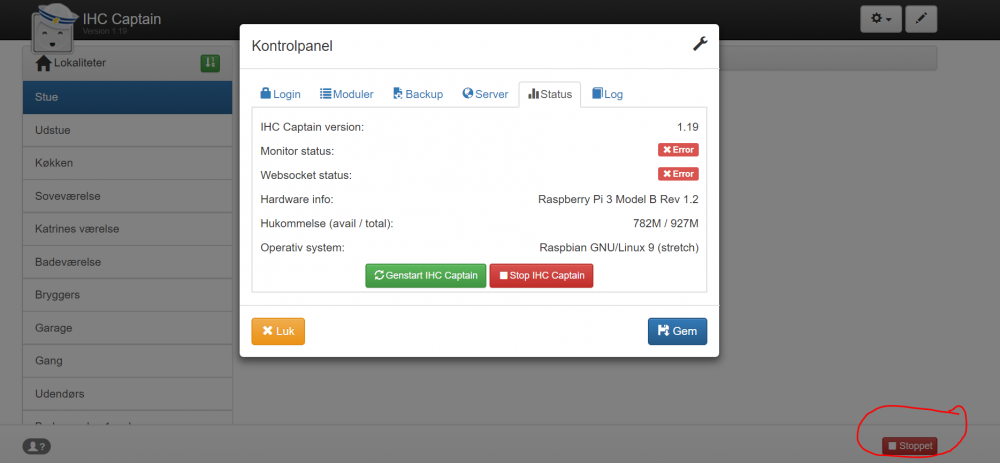This screenshot has width=1000, height=463.
Task: Select Badeværelse in the locations list
Action: (x=128, y=262)
